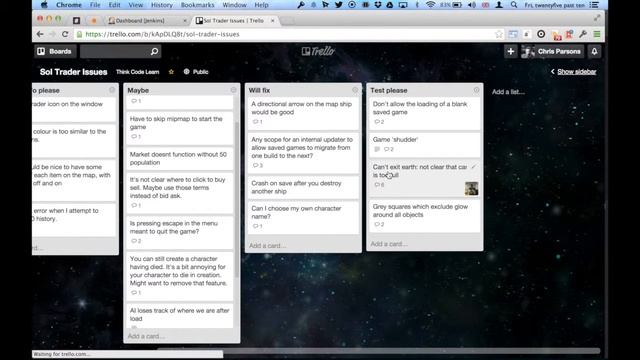Click the Show sidebar link
The height and width of the screenshot is (360, 640).
tap(576, 72)
